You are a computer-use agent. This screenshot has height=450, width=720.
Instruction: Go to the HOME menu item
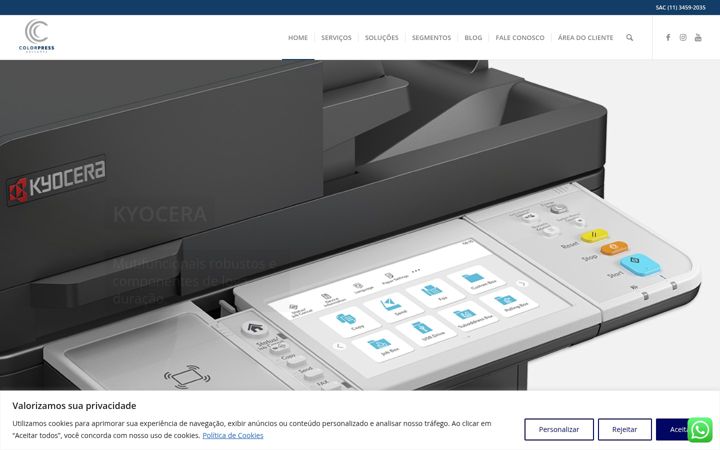pos(298,38)
